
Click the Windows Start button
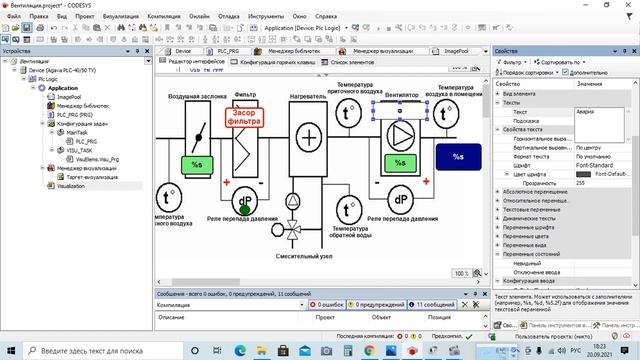(11, 351)
